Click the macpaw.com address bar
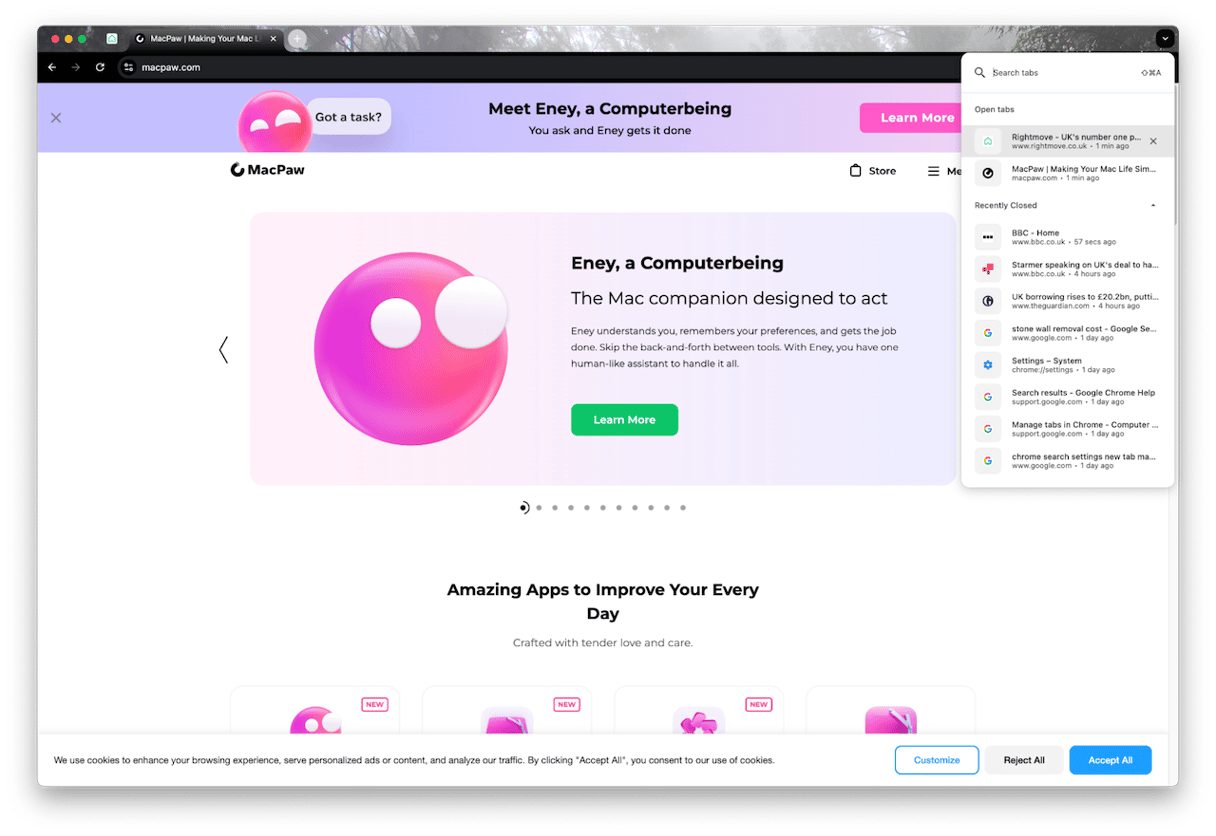The image size is (1216, 836). click(540, 67)
